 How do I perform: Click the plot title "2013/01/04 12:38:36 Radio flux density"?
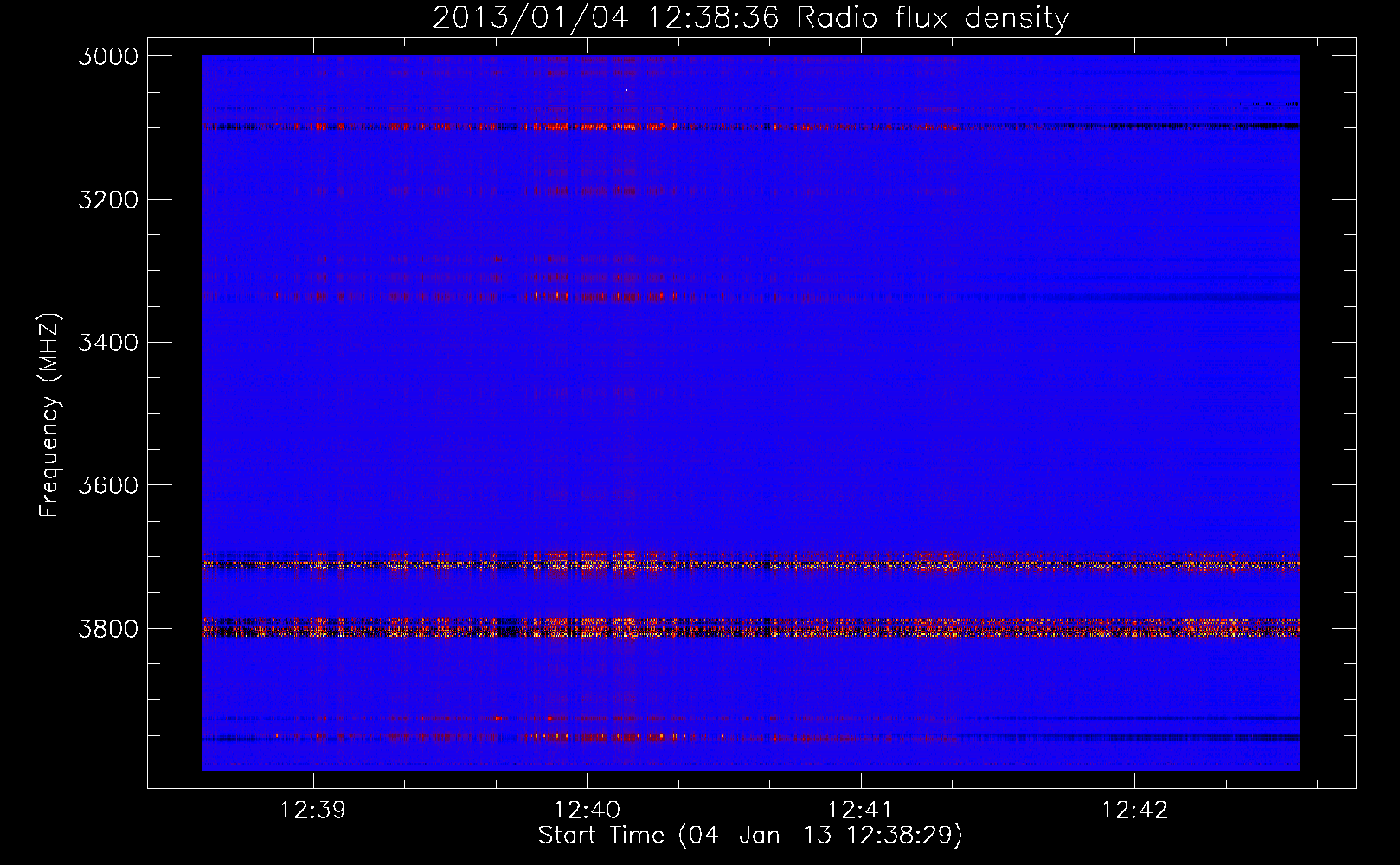point(750,18)
